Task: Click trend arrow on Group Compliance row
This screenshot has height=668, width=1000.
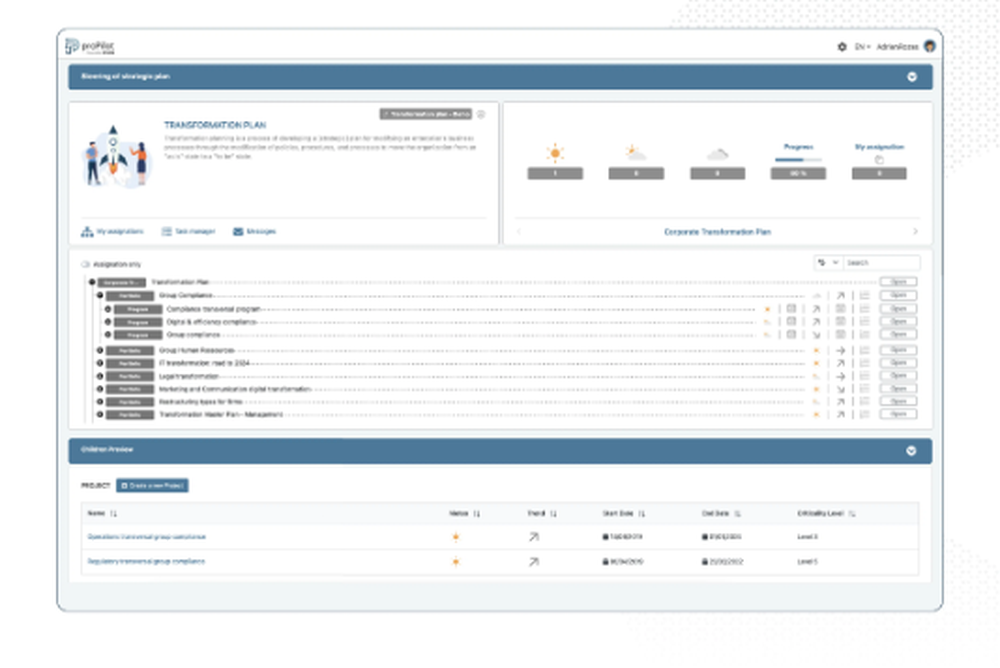Action: (841, 295)
